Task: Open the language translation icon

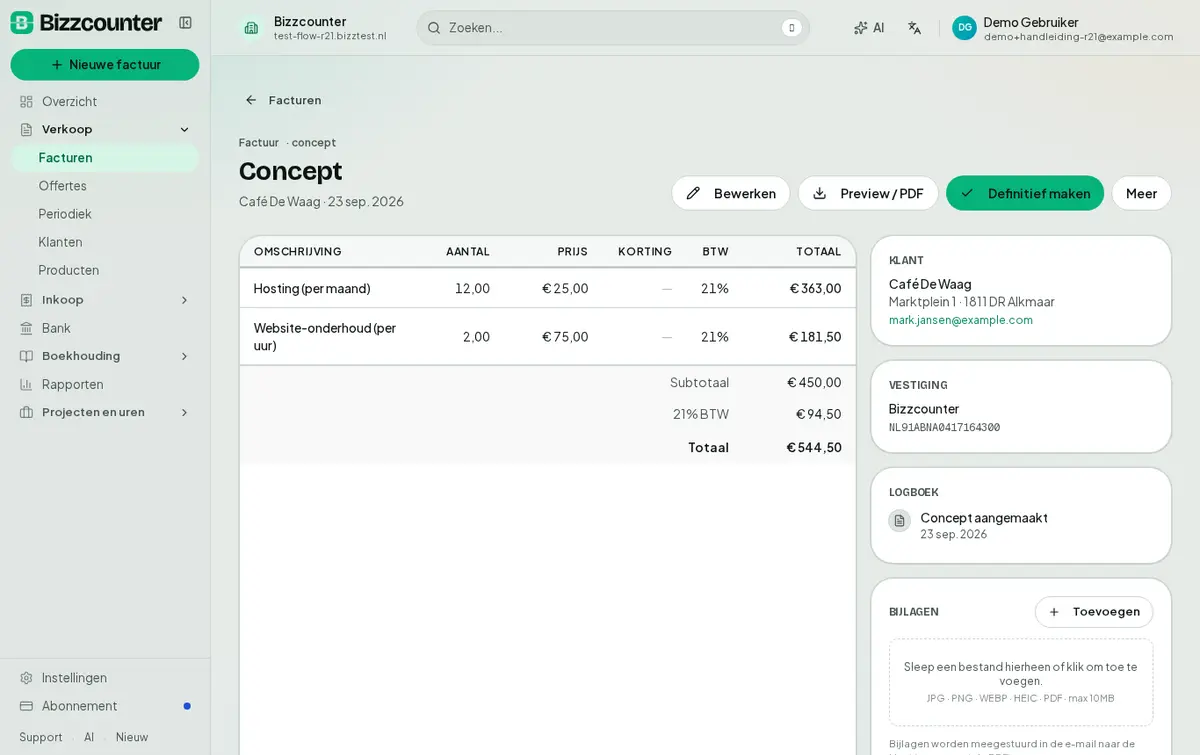Action: pos(914,28)
